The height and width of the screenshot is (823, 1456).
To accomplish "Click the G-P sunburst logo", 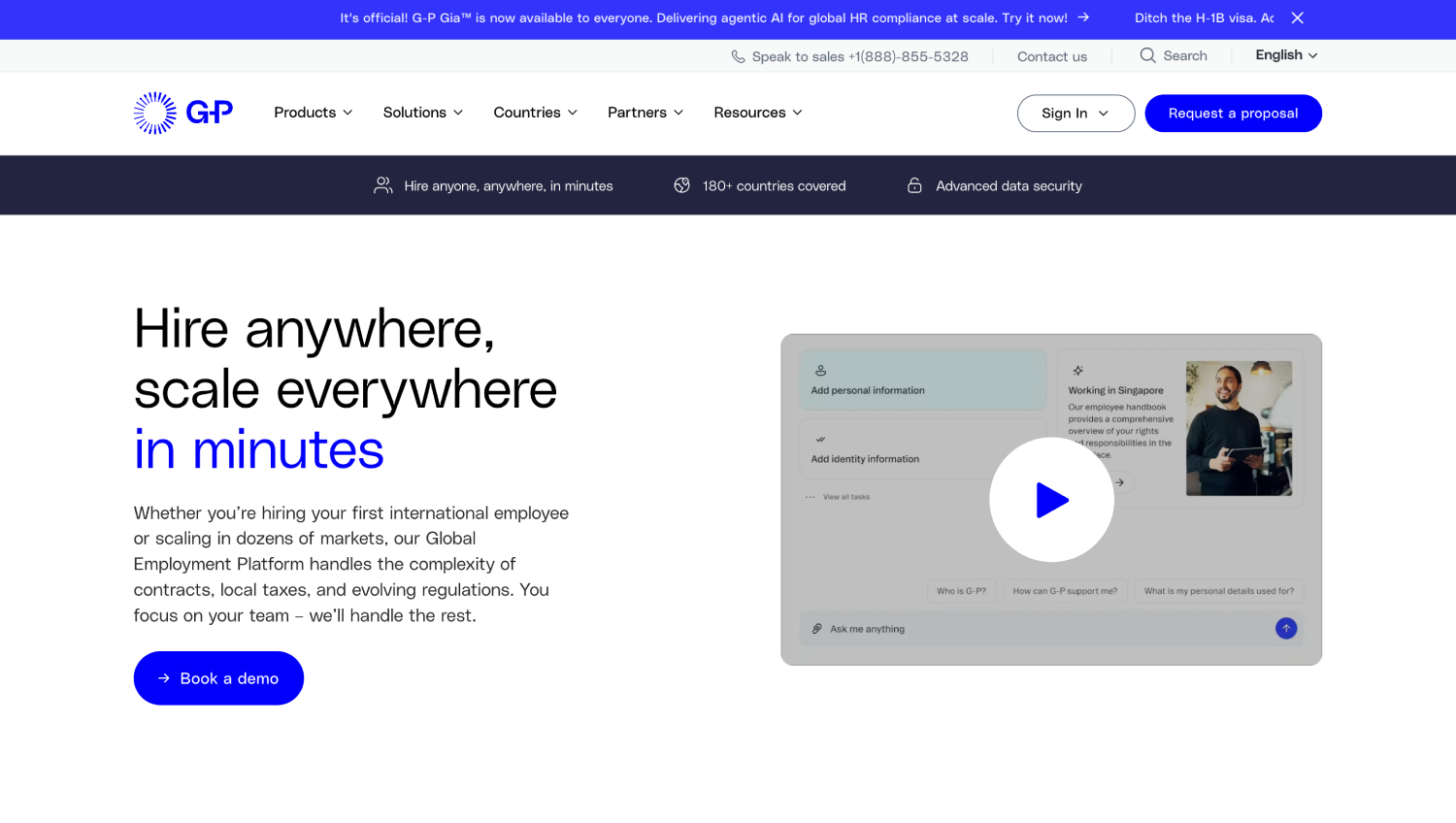I will (x=183, y=113).
